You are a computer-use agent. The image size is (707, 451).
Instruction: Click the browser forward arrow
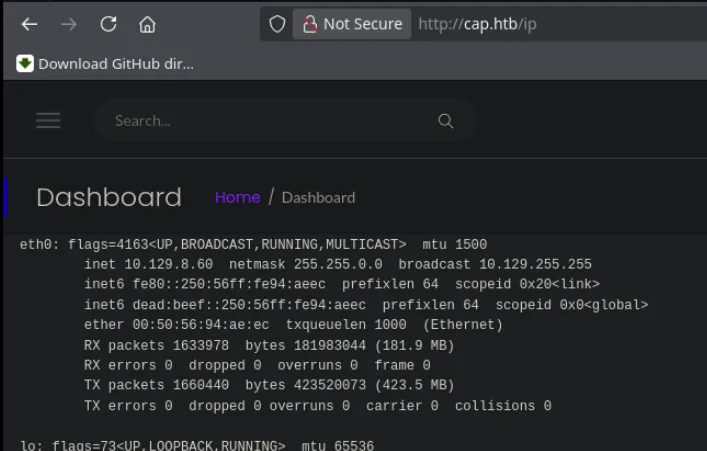point(69,24)
